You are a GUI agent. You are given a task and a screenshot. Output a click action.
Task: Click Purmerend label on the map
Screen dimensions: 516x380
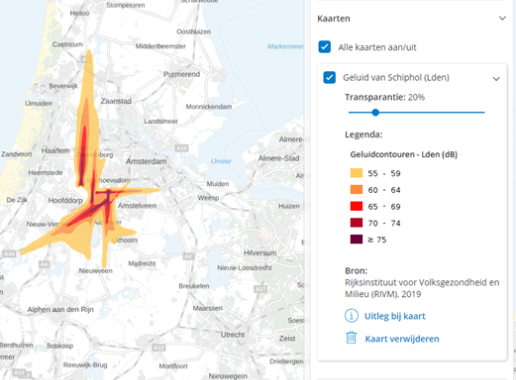[182, 74]
